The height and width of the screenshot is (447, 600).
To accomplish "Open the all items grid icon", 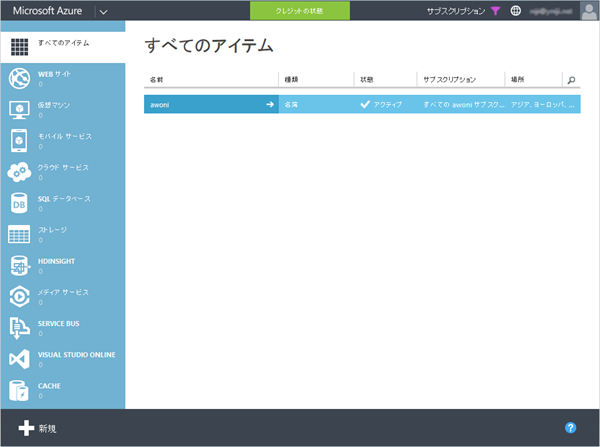I will click(x=19, y=47).
